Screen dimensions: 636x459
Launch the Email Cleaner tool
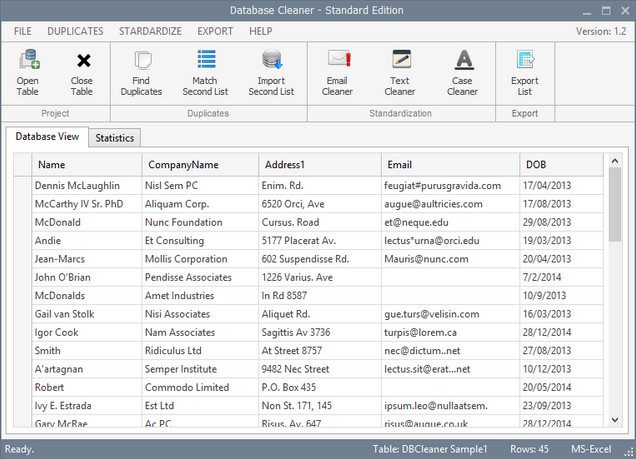point(337,71)
